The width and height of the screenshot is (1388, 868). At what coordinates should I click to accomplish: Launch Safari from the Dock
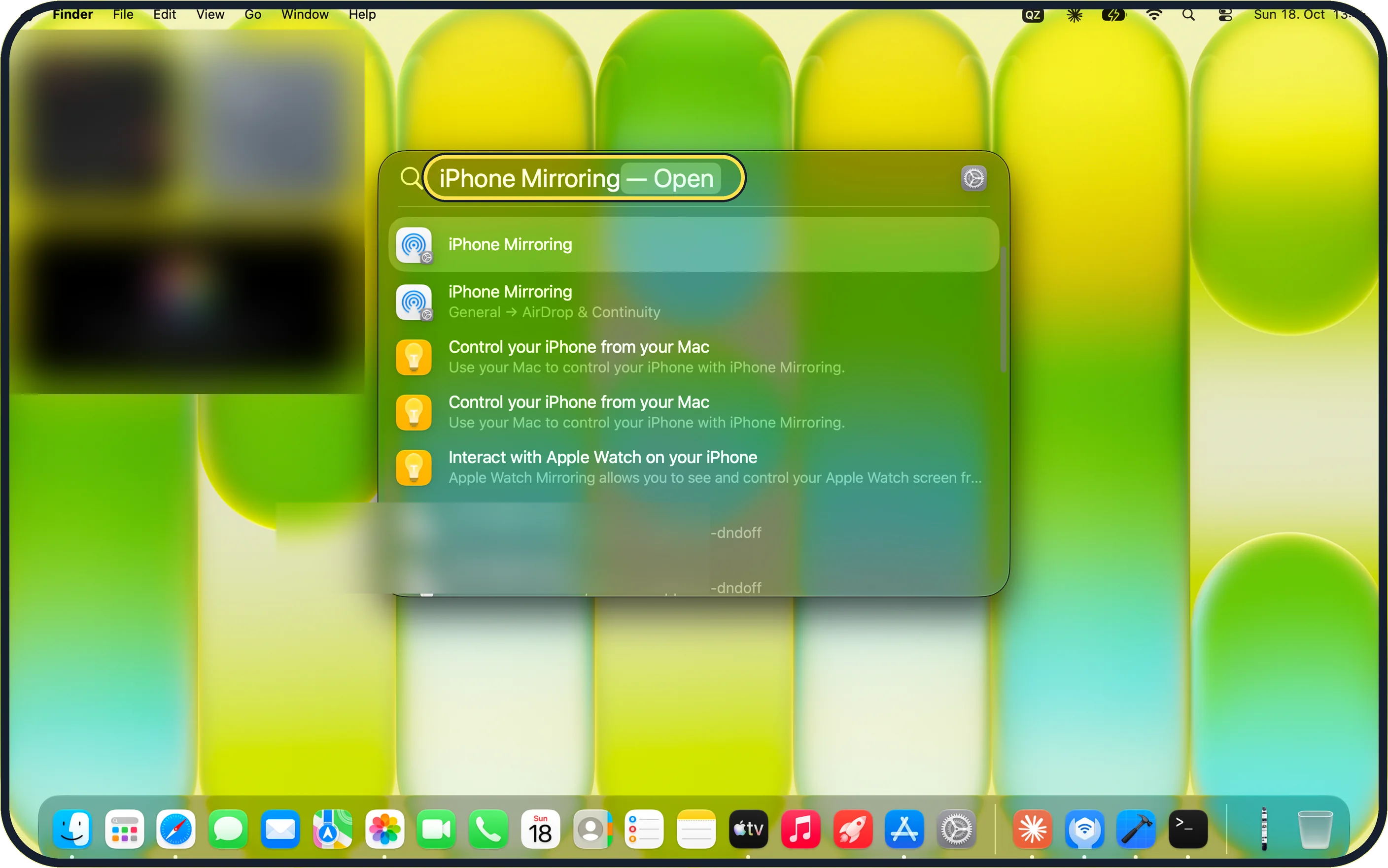click(176, 829)
